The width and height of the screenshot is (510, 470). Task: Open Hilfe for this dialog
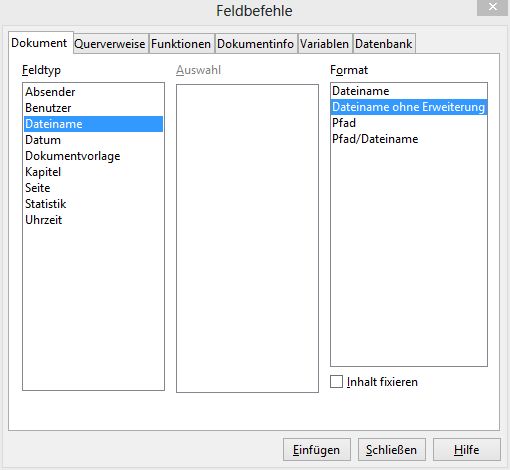[x=467, y=450]
